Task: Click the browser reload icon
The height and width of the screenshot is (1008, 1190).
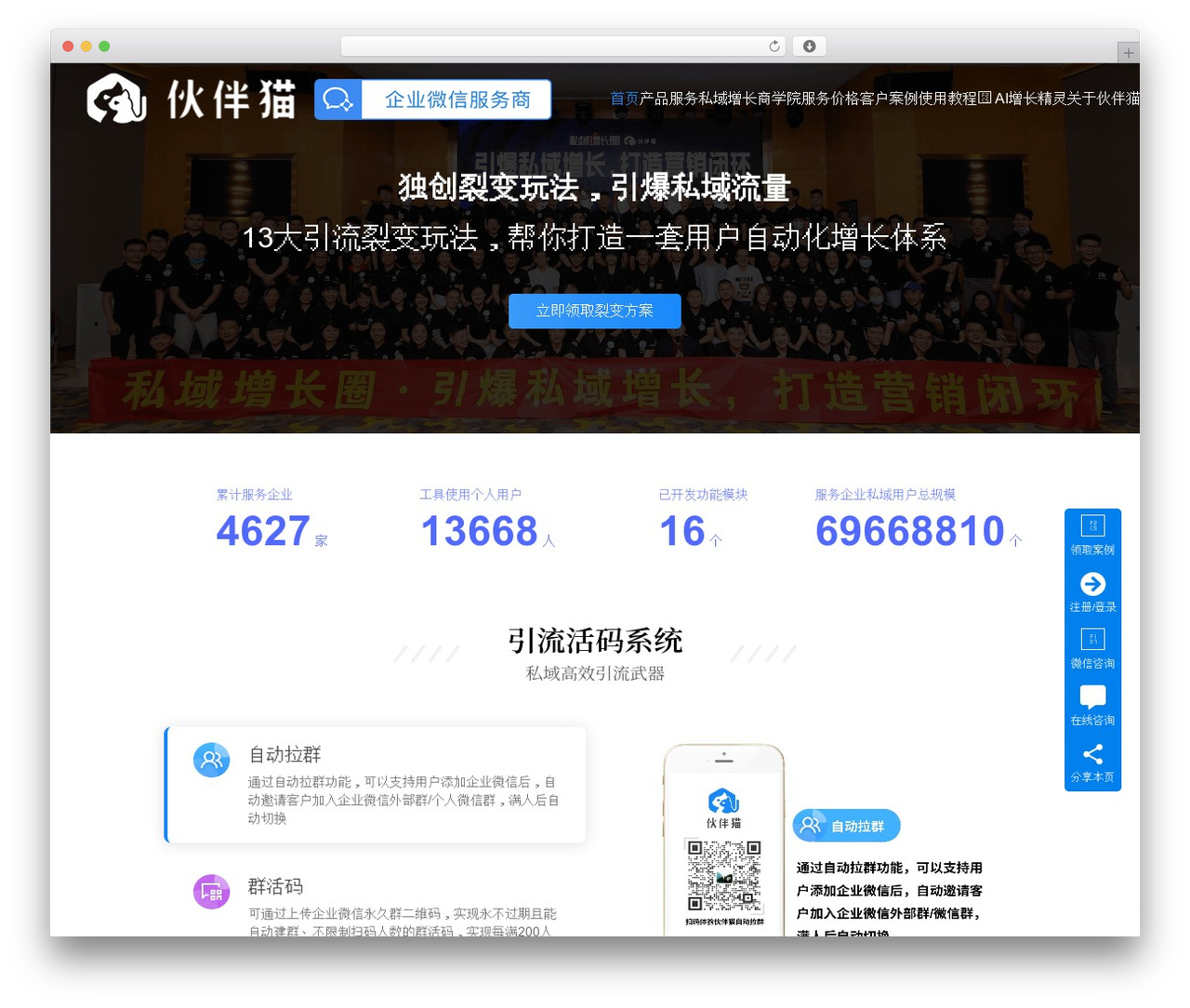Action: point(774,46)
